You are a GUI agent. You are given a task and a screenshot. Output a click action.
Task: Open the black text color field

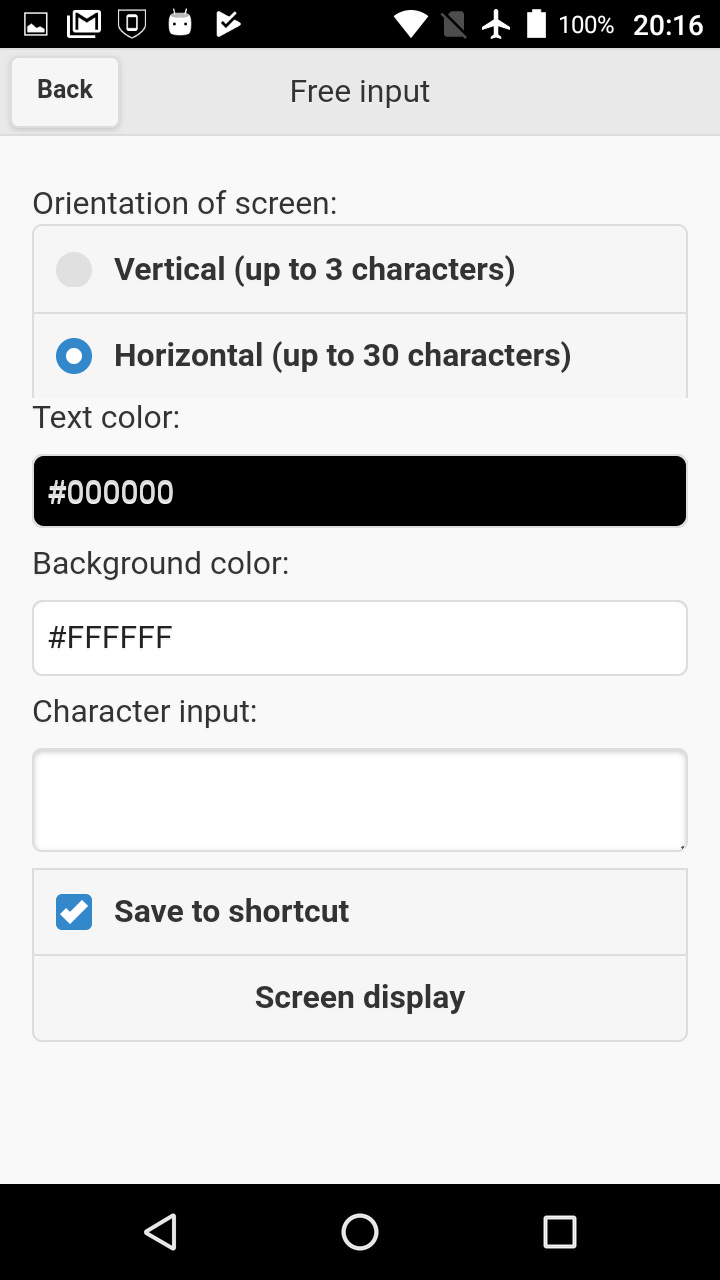click(360, 491)
